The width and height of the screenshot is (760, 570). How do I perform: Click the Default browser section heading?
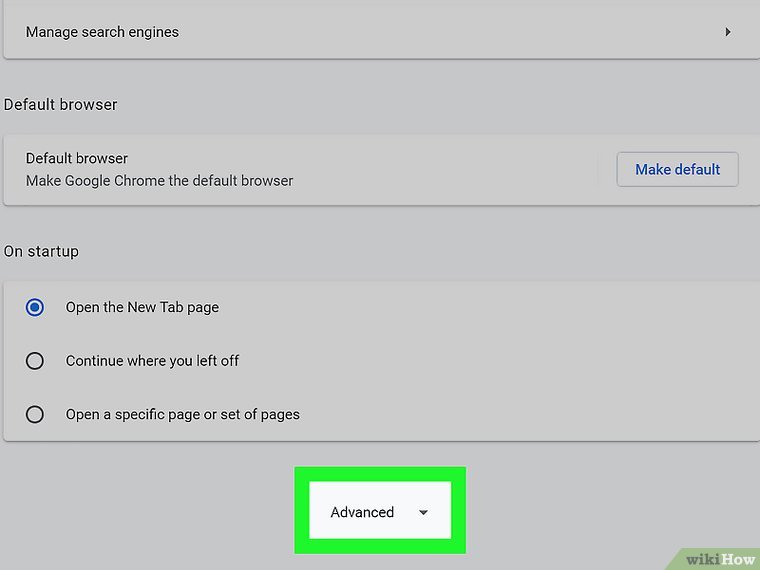click(x=61, y=104)
